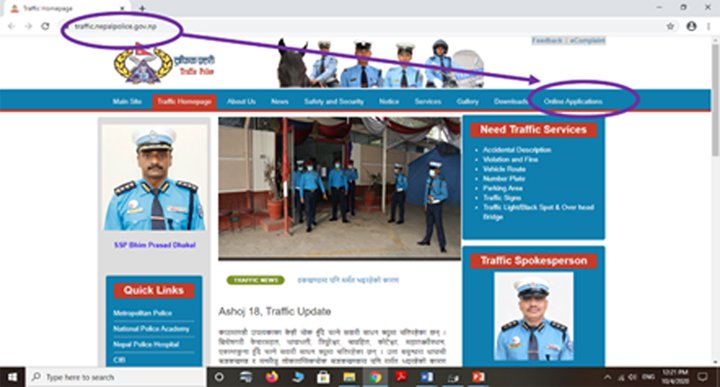Screen dimensions: 720x387
Task: Open the Safety and Security menu
Action: pos(334,101)
